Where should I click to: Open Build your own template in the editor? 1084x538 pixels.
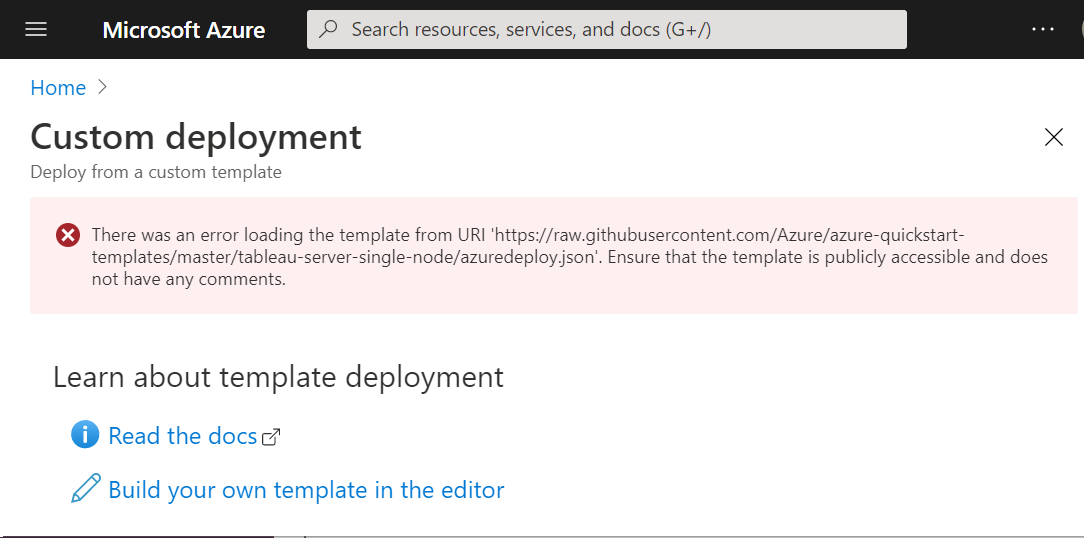click(x=306, y=490)
